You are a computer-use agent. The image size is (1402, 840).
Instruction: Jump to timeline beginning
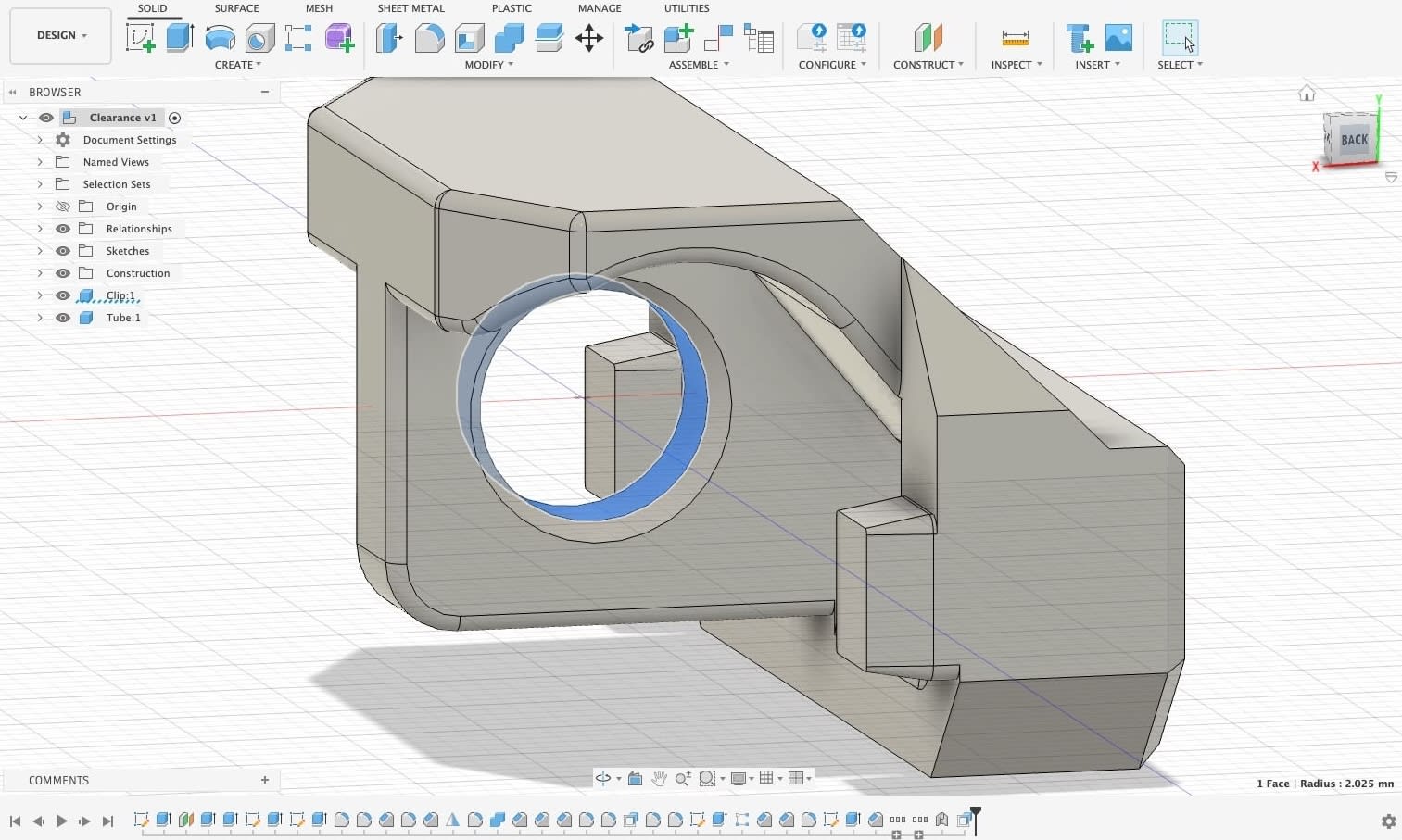pyautogui.click(x=15, y=821)
